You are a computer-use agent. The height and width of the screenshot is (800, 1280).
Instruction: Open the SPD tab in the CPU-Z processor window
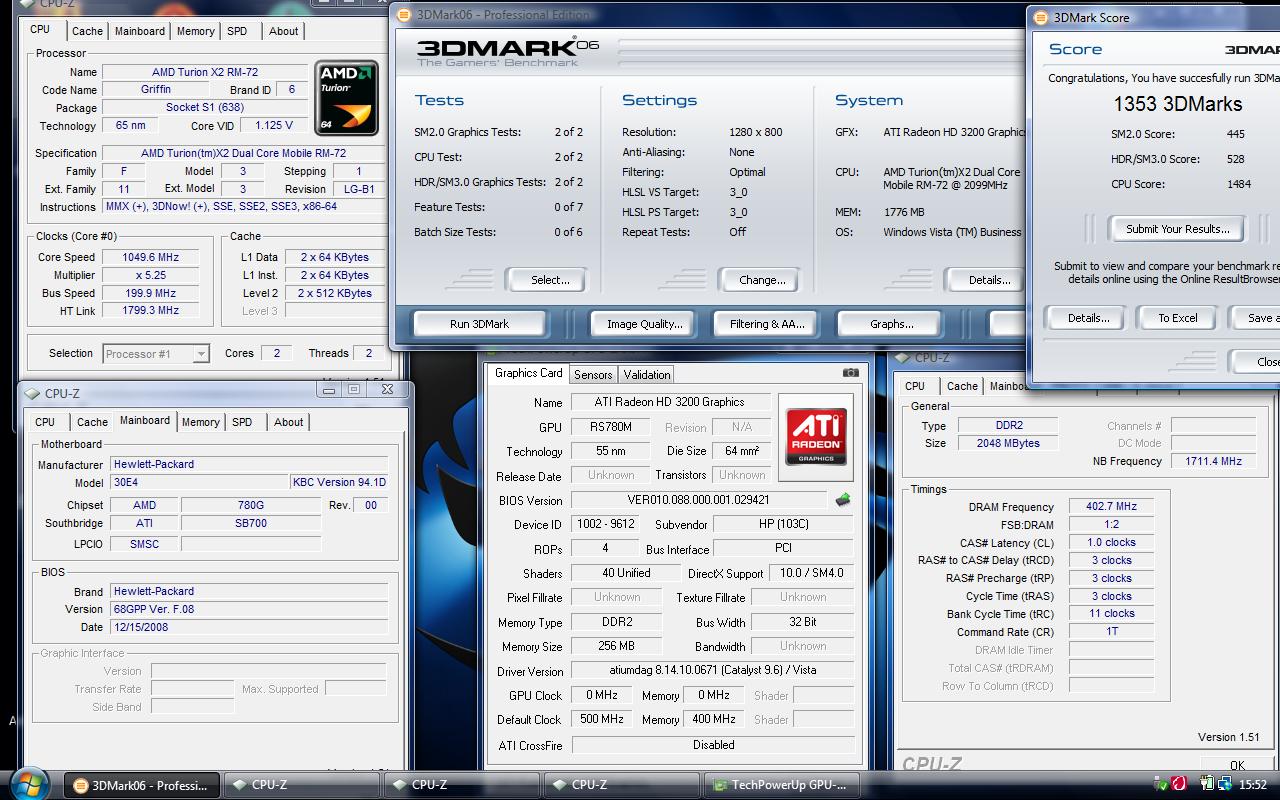point(237,31)
